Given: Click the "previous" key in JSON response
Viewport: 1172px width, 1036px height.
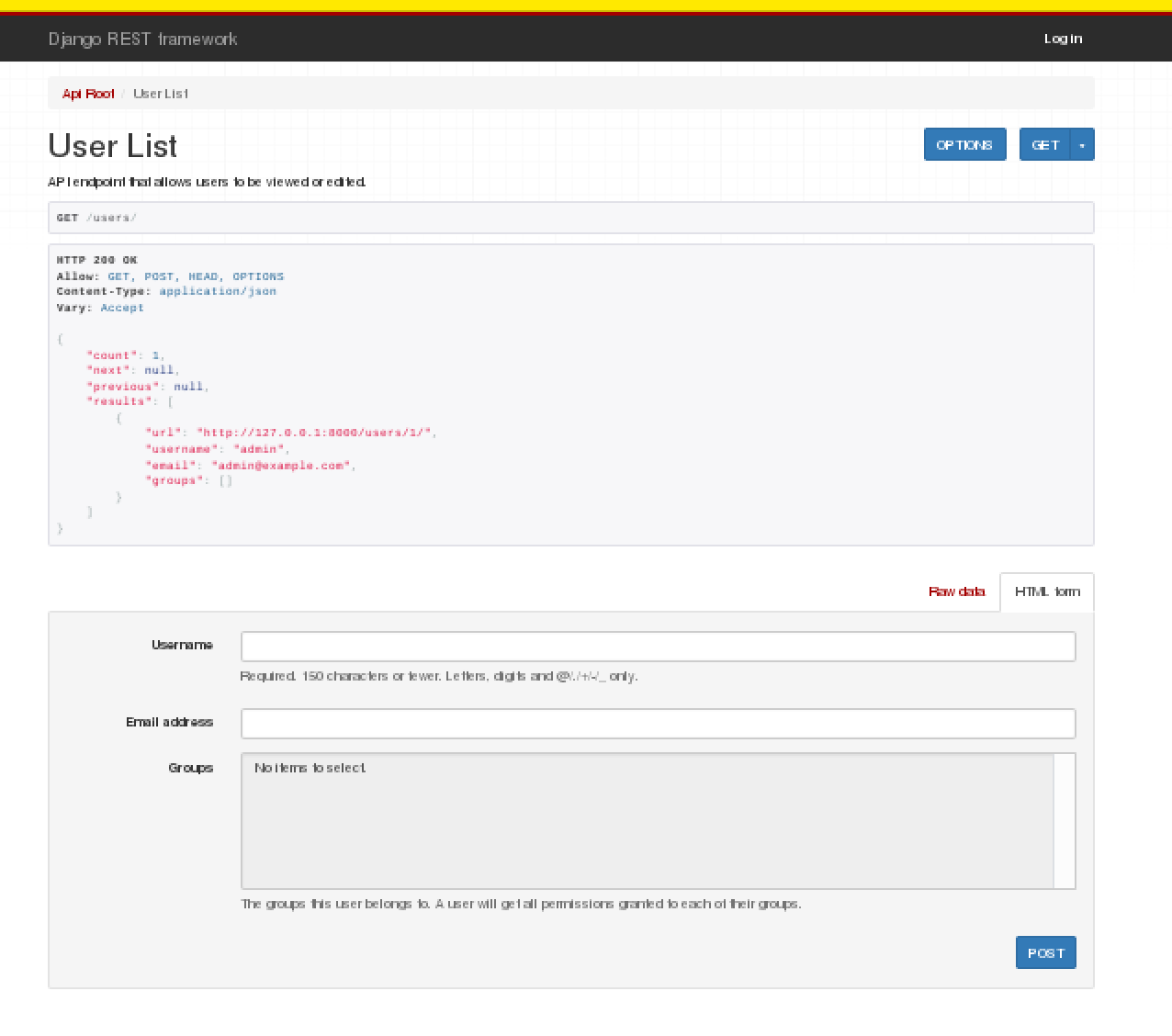Looking at the screenshot, I should coord(123,387).
